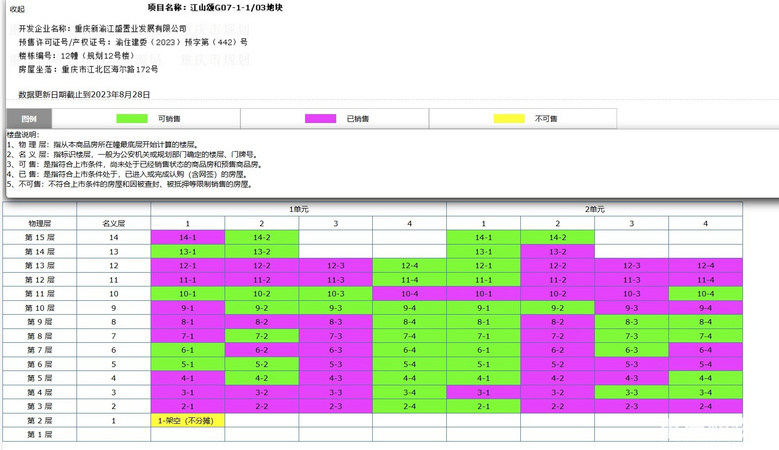
Task: Select the 图例 legend label
Action: [x=29, y=119]
